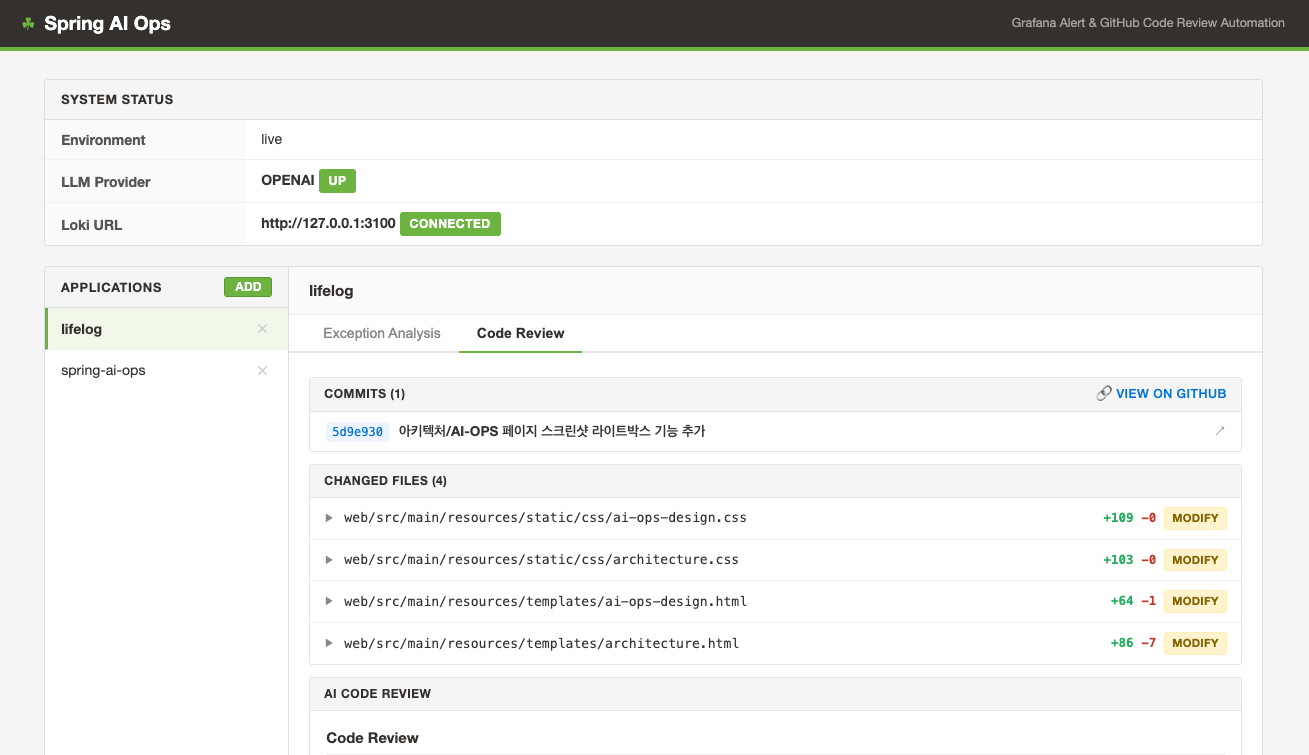The height and width of the screenshot is (755, 1309).
Task: Click the chain link icon beside View on GitHub
Action: (x=1104, y=394)
